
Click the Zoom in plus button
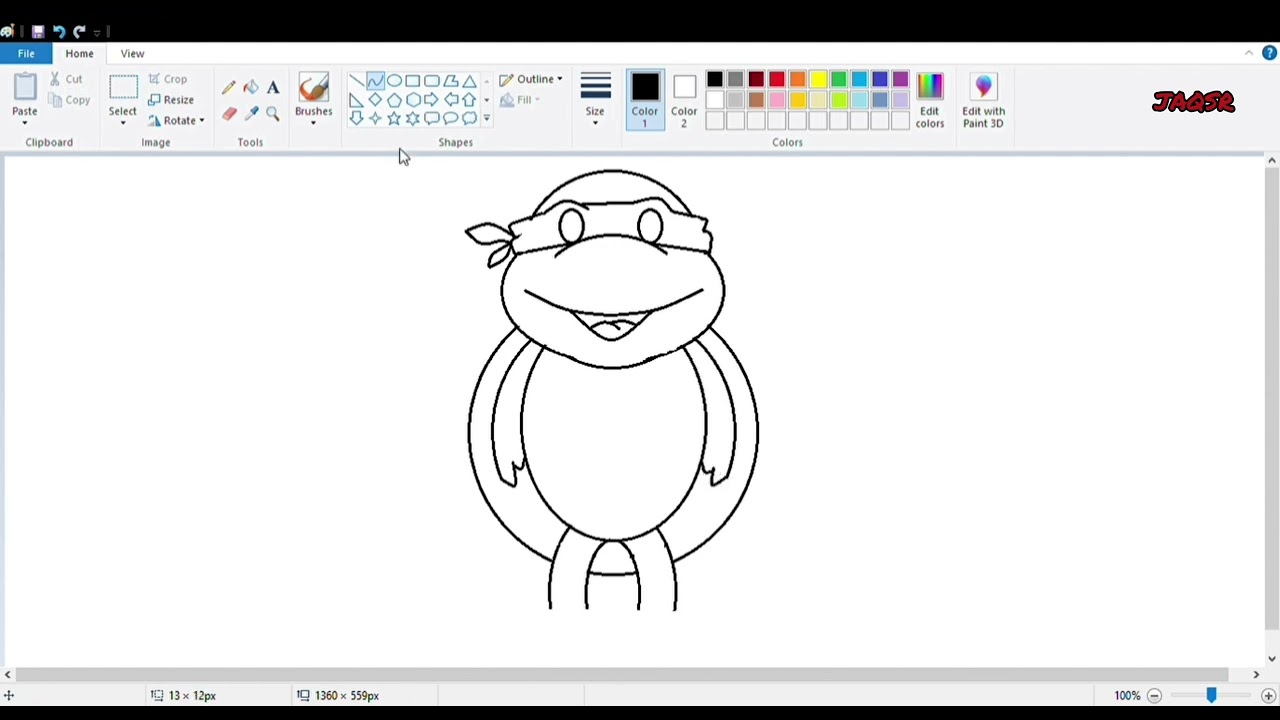tap(1268, 696)
